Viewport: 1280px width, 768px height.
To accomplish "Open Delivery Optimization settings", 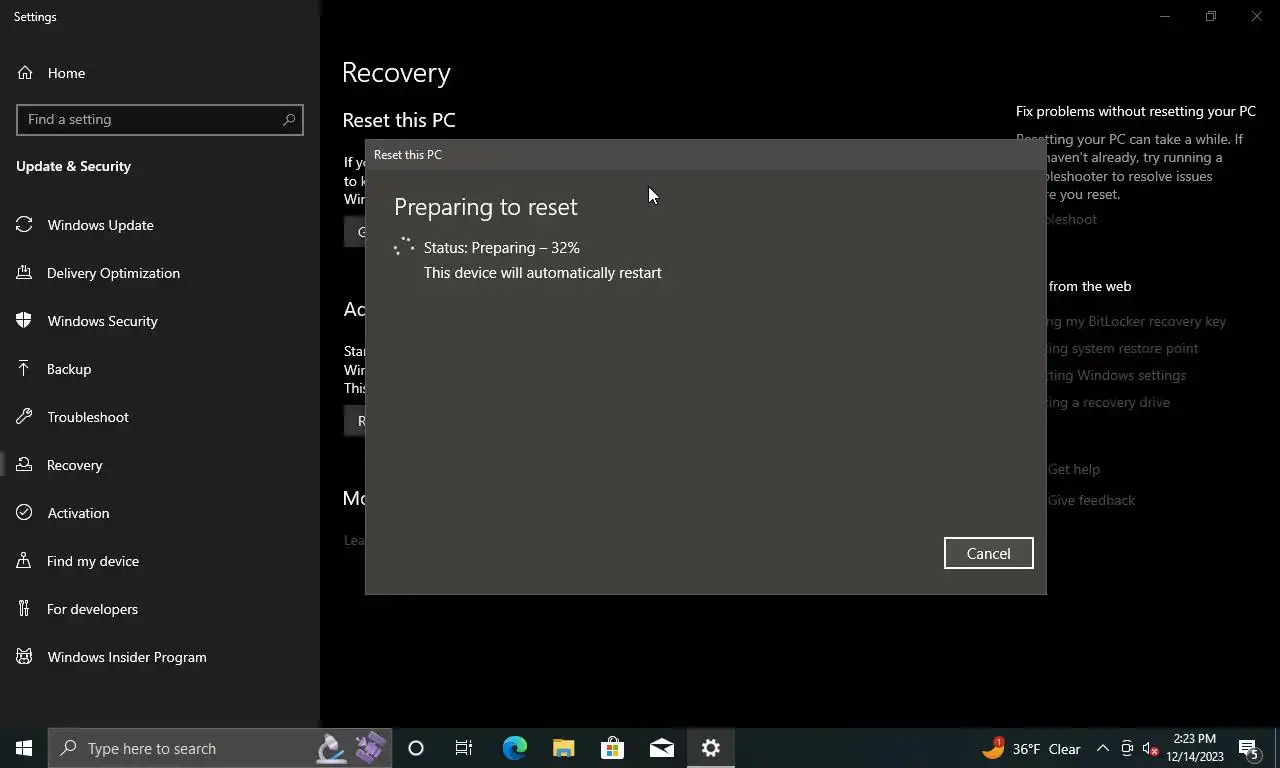I will pos(160,273).
